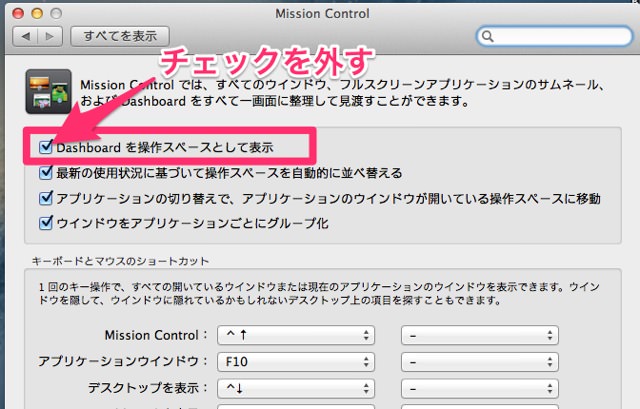Minimize the Mission Control window

point(37,13)
